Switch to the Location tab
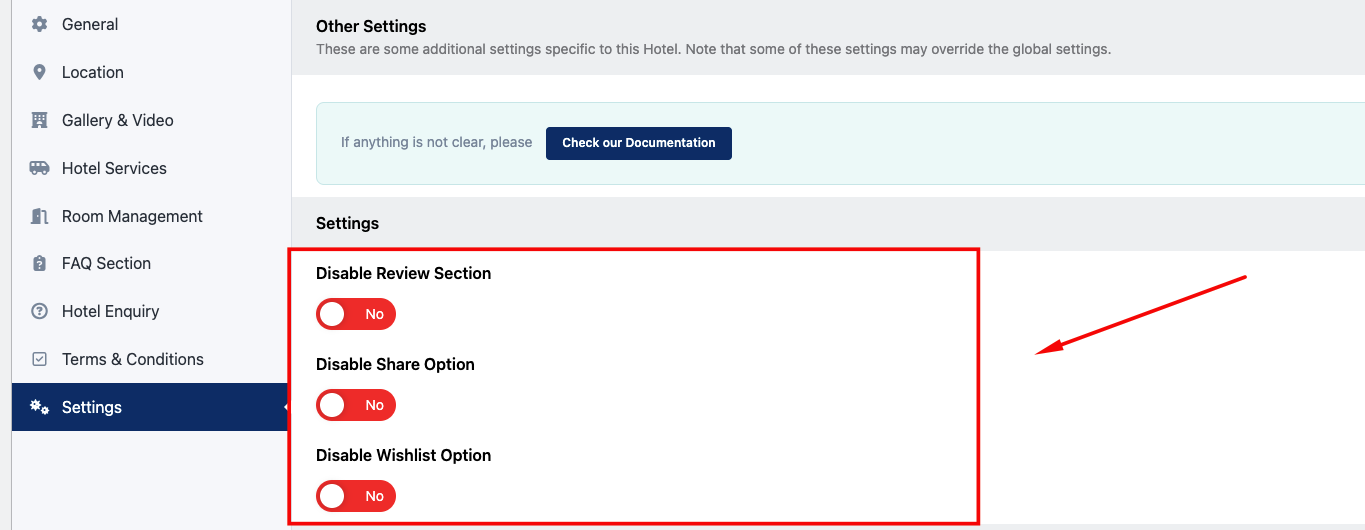 [x=93, y=72]
